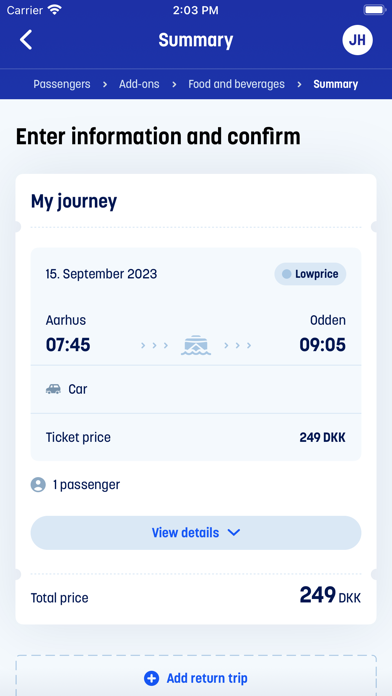Image resolution: width=392 pixels, height=696 pixels.
Task: Tap the back arrow icon
Action: click(26, 40)
